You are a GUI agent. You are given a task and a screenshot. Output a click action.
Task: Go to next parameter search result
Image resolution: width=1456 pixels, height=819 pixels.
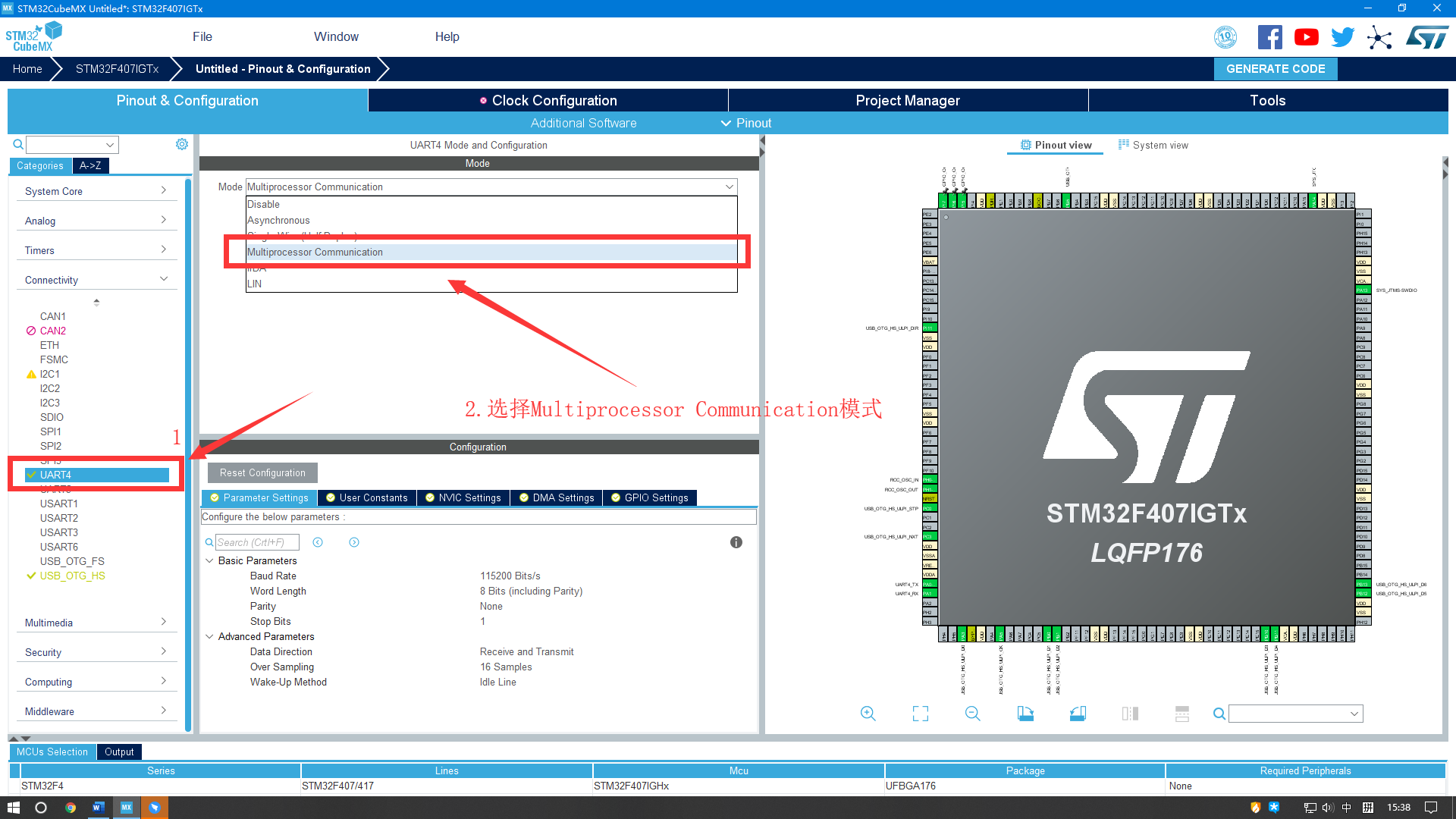click(354, 542)
